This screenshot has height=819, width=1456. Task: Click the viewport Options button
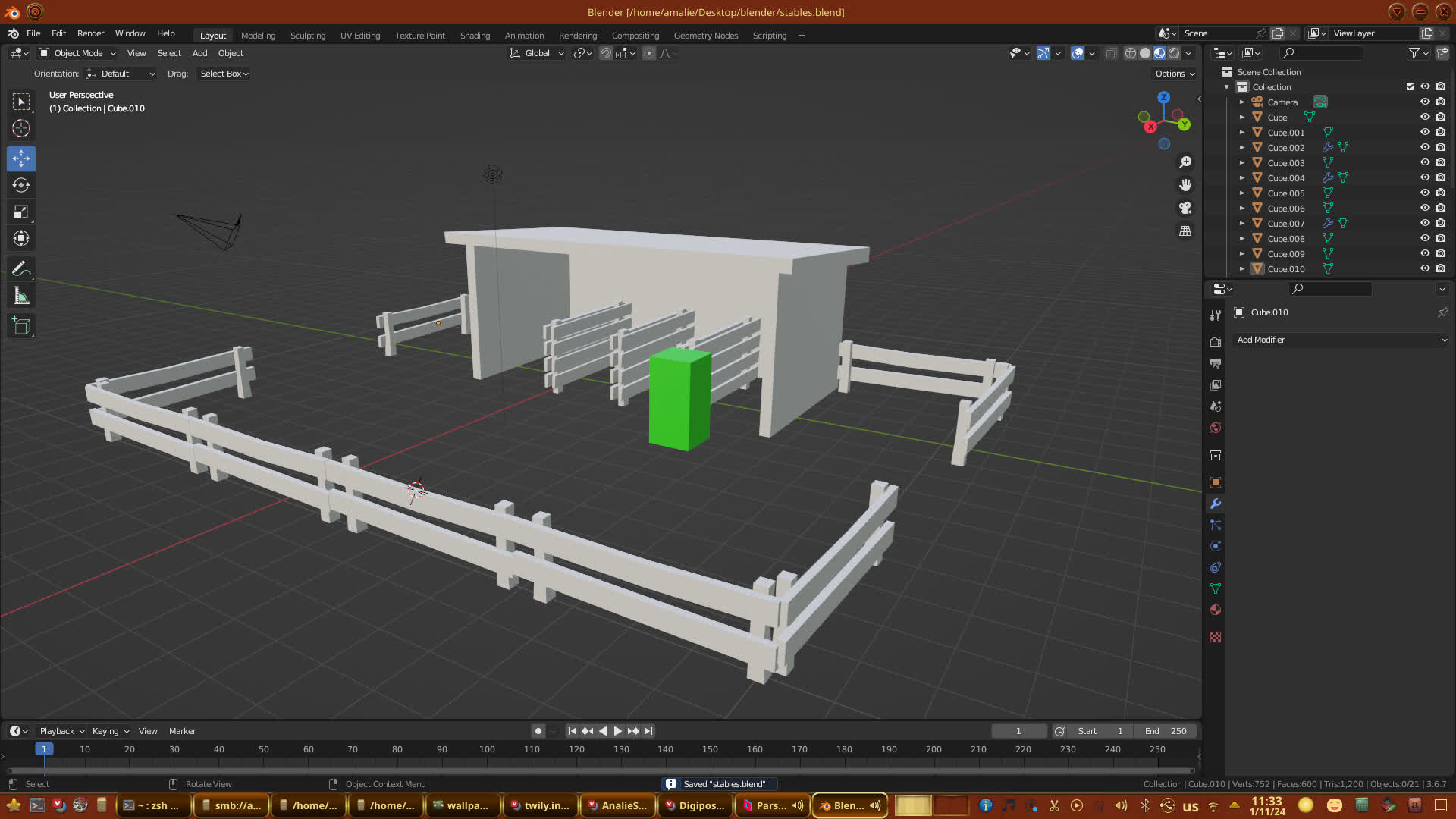(x=1175, y=74)
